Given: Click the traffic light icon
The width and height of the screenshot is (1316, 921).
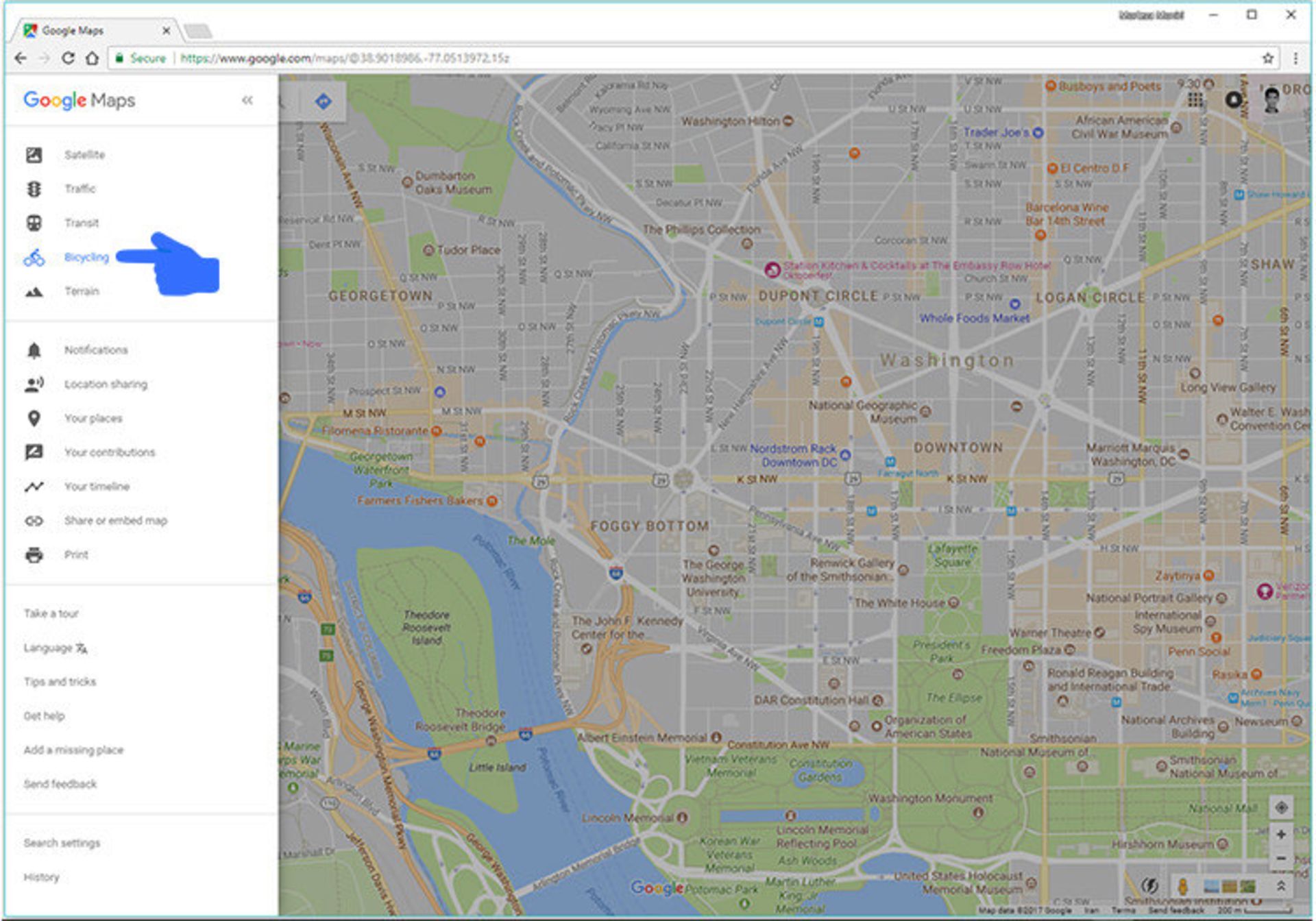Looking at the screenshot, I should click(x=34, y=188).
